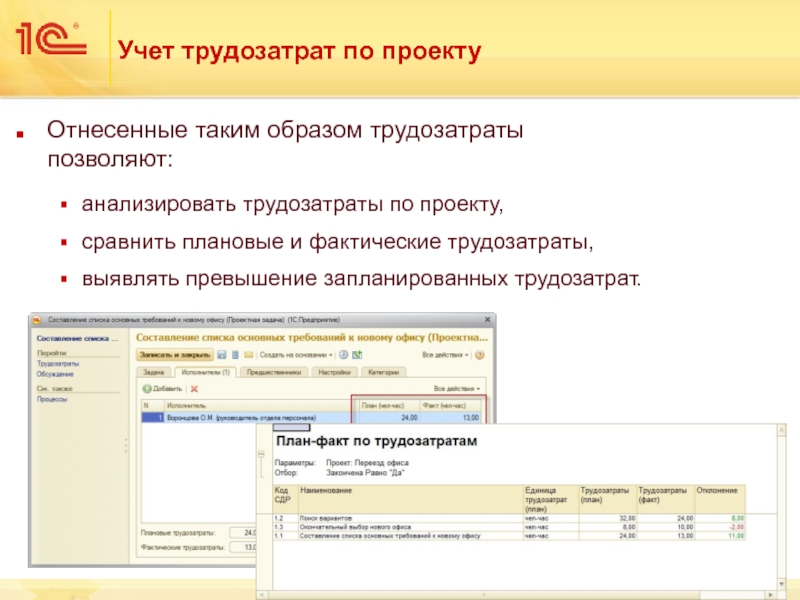
Task: Click Записать и закрыть button
Action: click(175, 355)
